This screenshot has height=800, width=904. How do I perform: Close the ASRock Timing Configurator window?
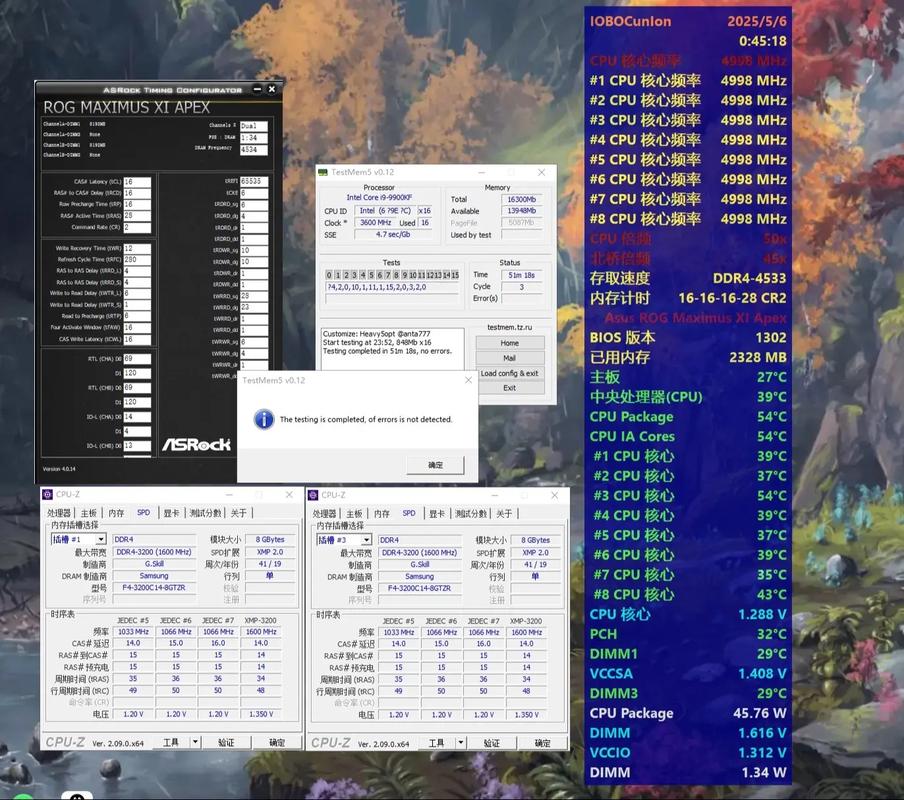(274, 90)
